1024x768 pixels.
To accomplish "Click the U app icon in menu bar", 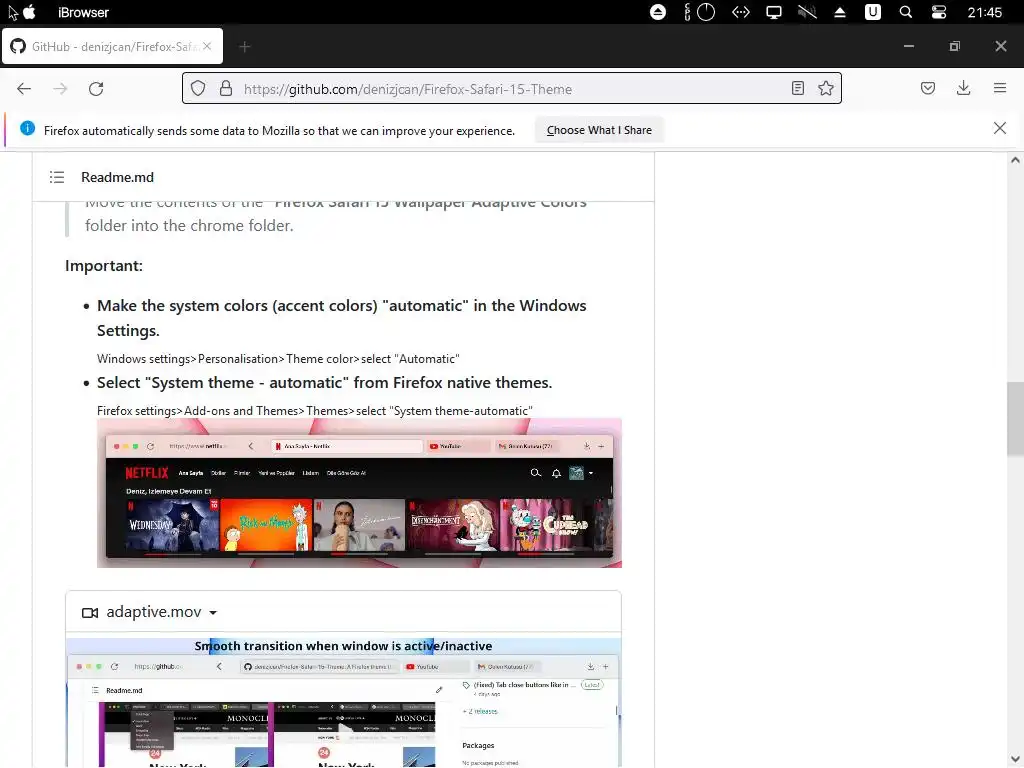I will [872, 12].
